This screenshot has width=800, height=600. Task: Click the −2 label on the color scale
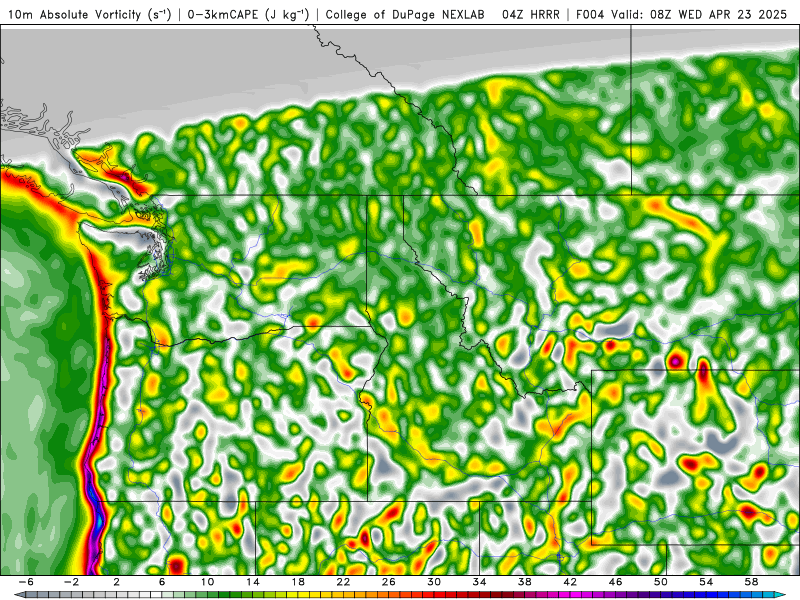(x=72, y=582)
